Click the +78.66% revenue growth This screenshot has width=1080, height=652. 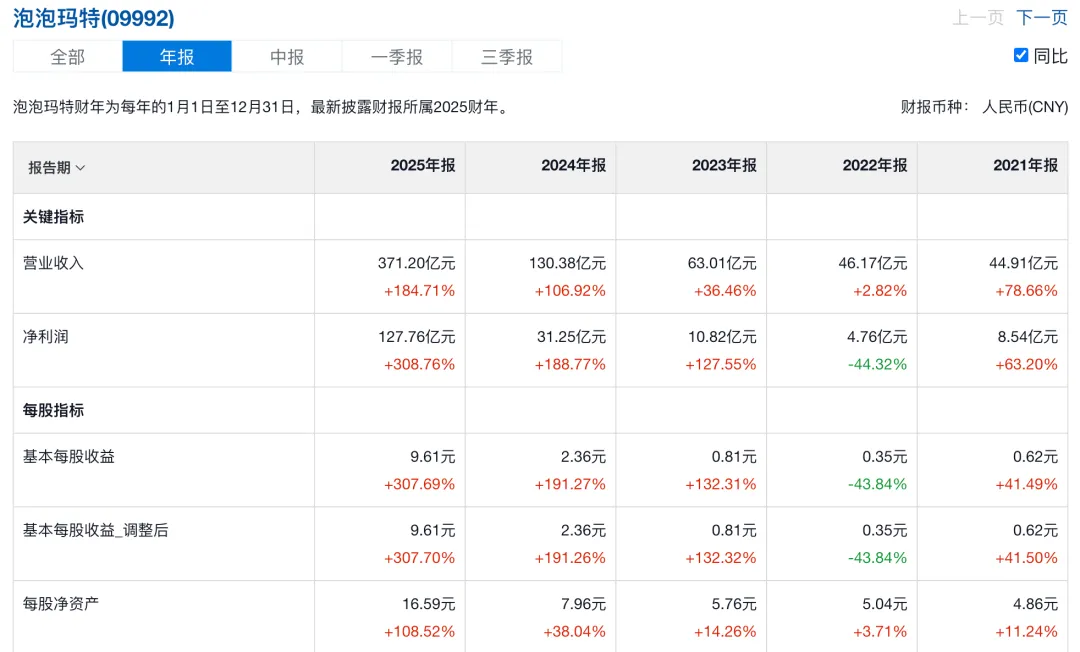coord(1026,291)
